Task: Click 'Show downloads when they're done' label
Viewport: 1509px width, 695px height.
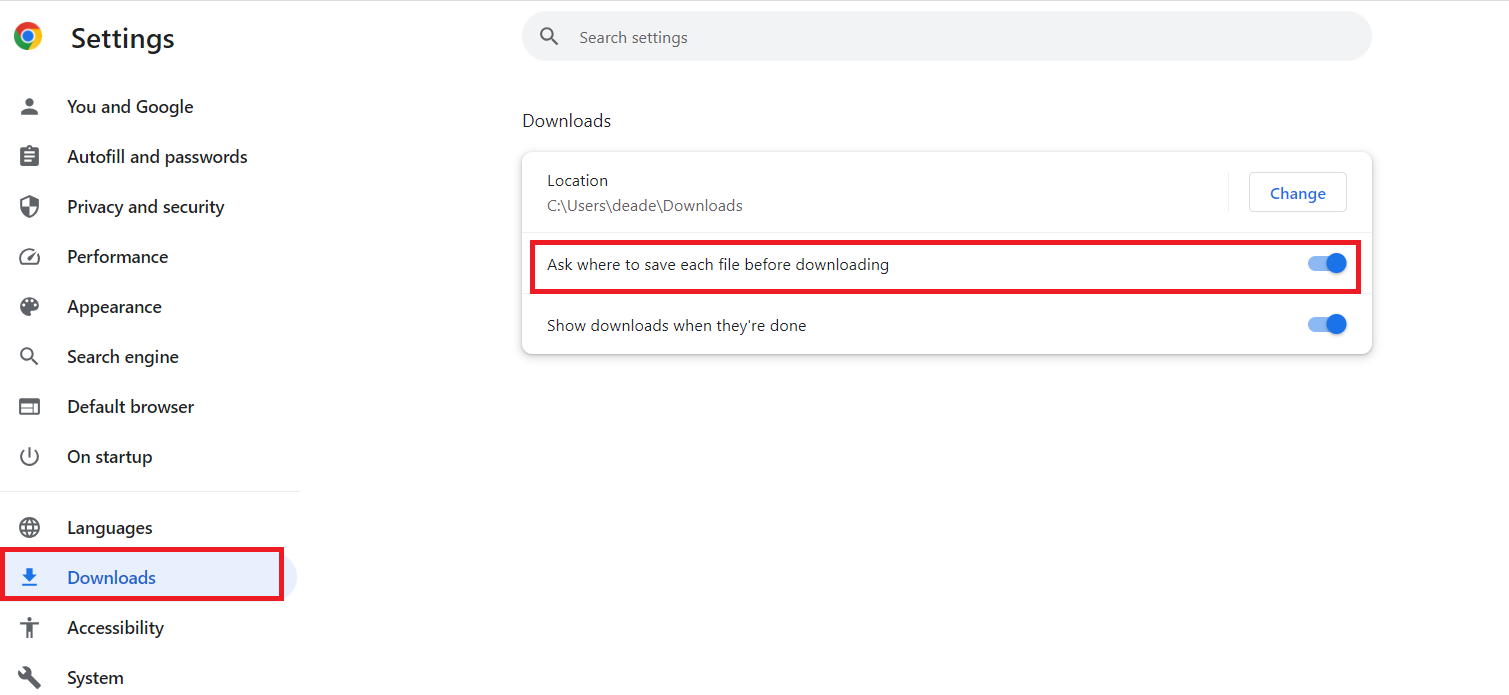Action: (x=676, y=325)
